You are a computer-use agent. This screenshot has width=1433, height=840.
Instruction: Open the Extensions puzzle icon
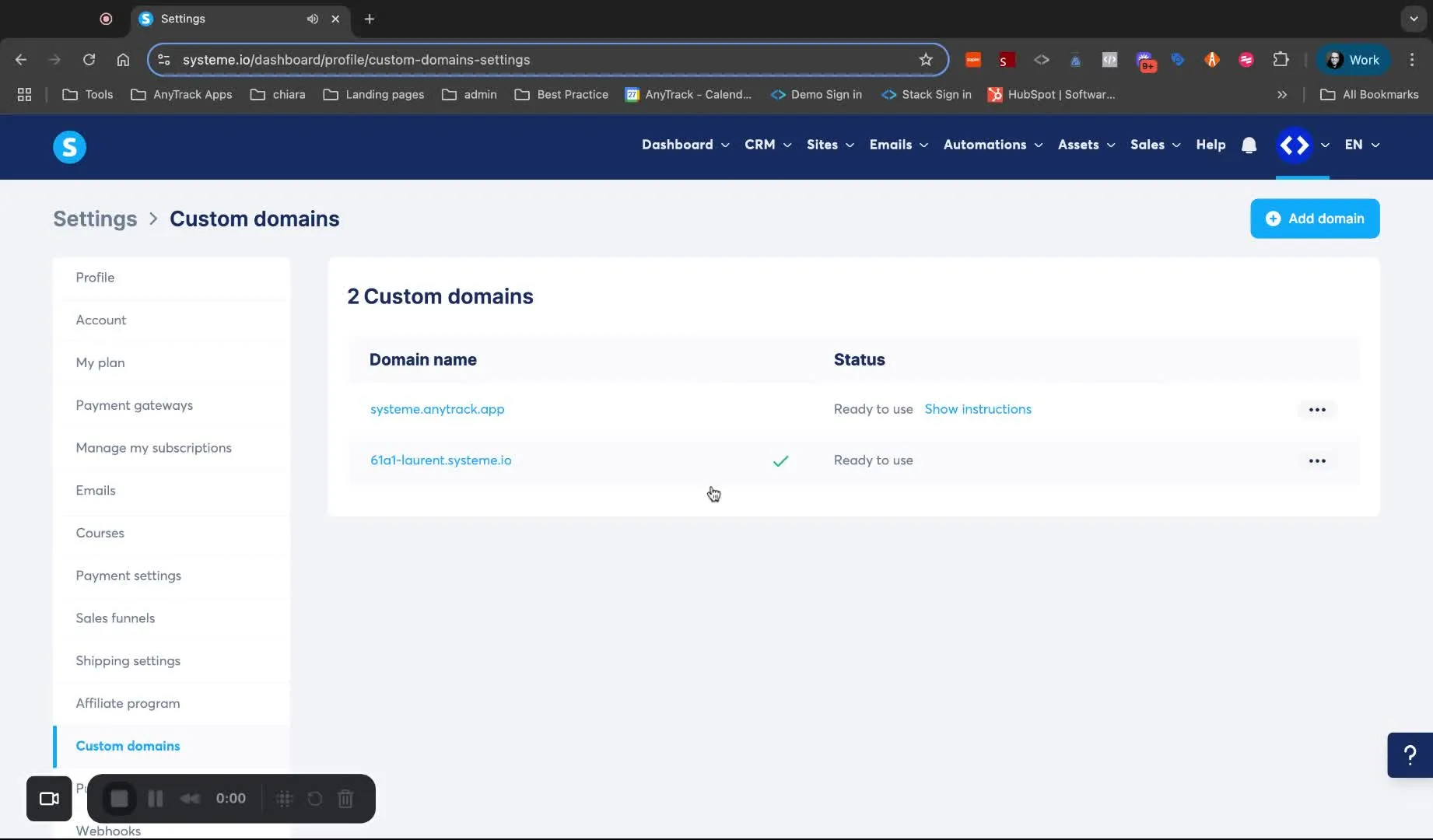pyautogui.click(x=1281, y=60)
